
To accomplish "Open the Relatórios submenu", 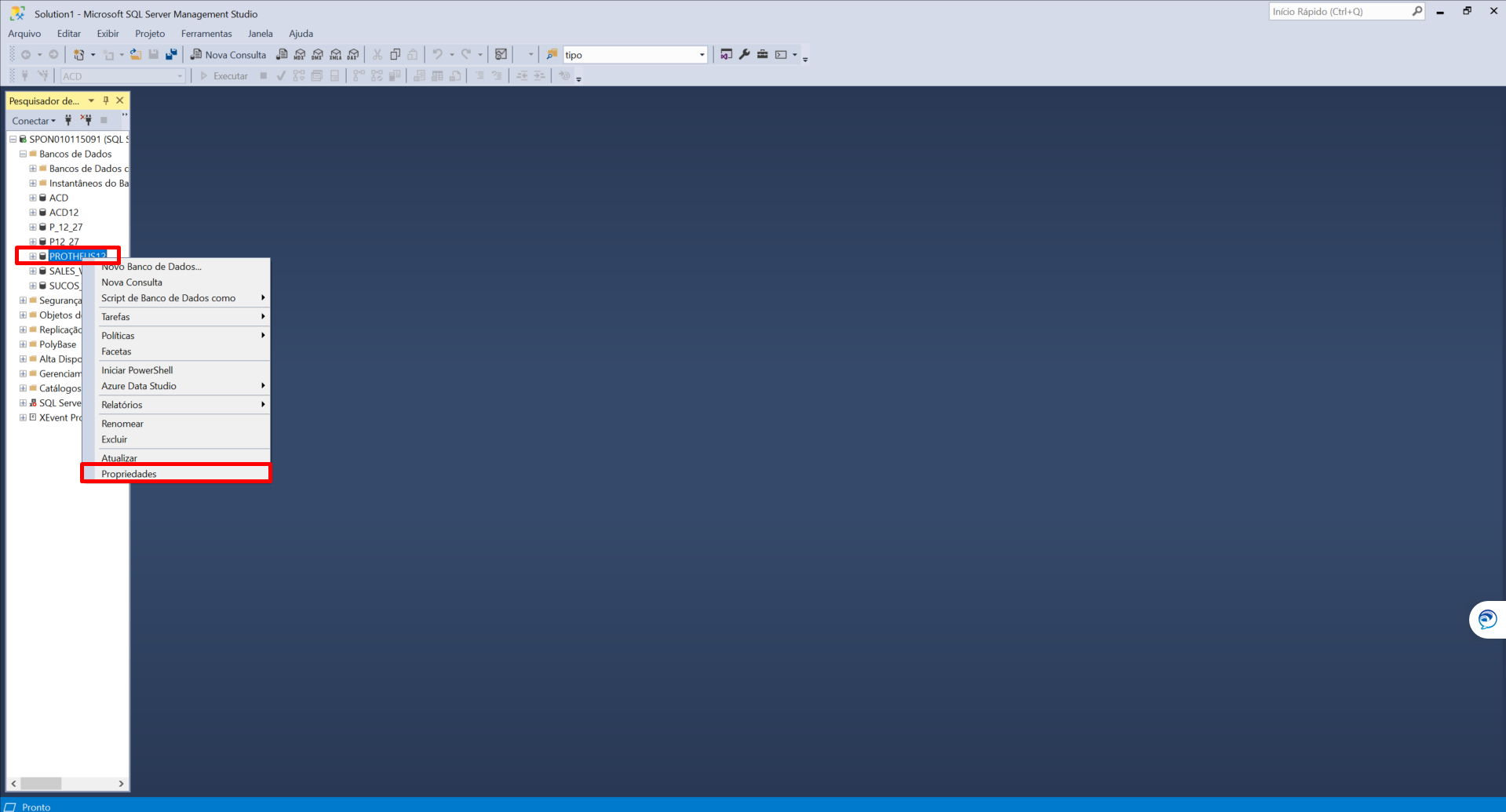I will (x=177, y=405).
